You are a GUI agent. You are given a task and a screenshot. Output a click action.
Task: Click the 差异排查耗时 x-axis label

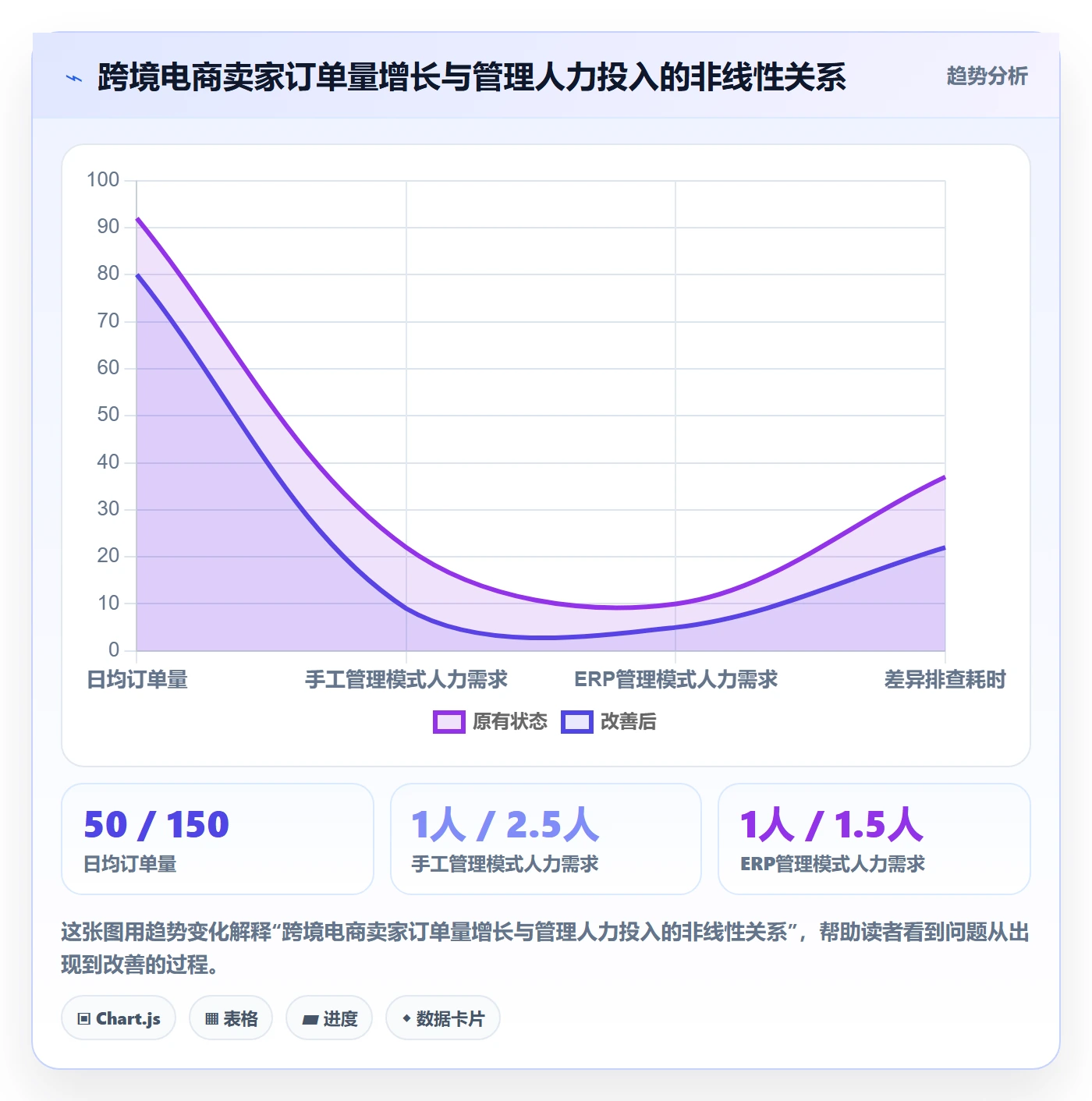(945, 680)
